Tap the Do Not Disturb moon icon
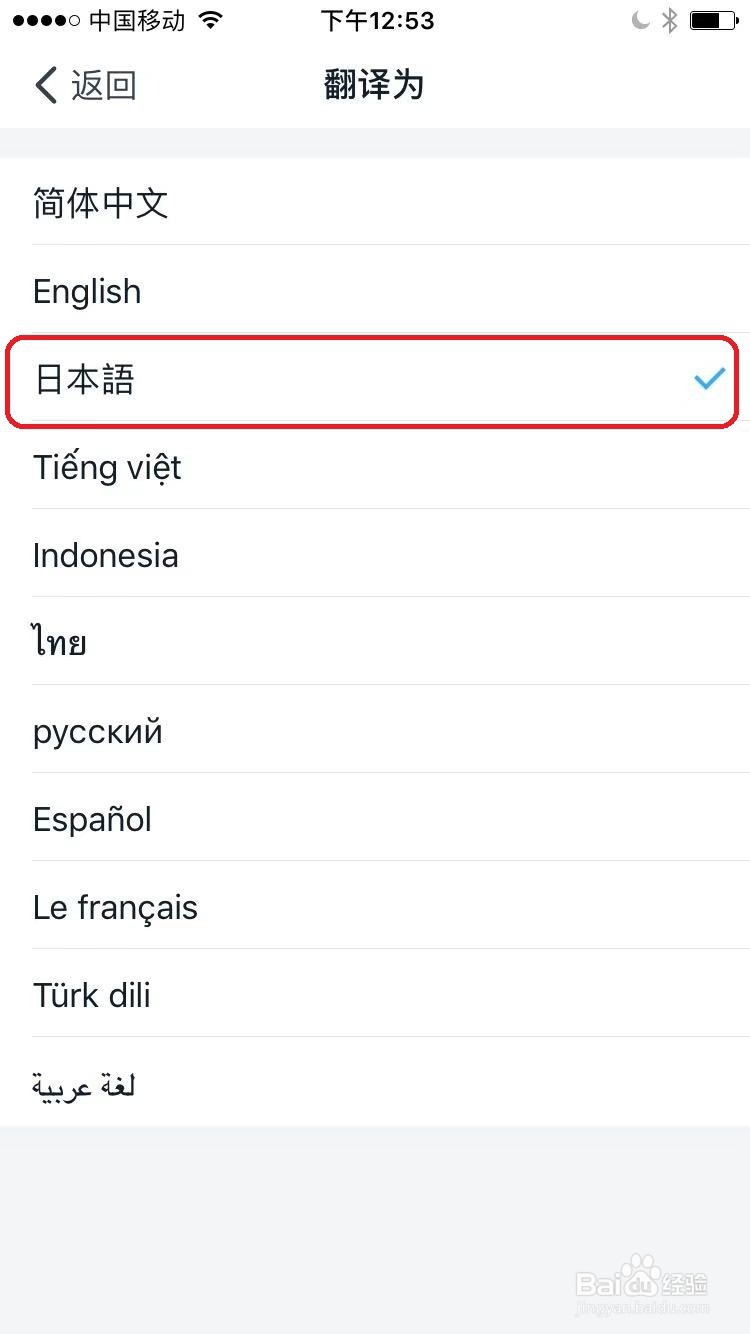The height and width of the screenshot is (1334, 750). pyautogui.click(x=641, y=20)
